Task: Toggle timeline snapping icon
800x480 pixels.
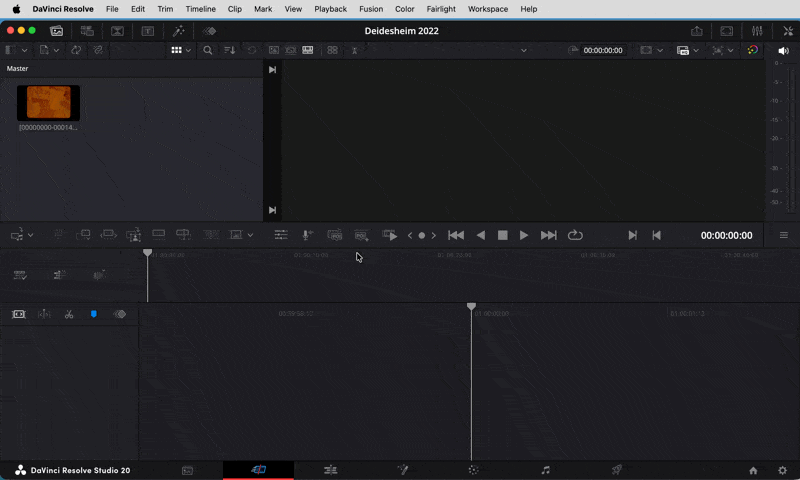Action: pos(44,314)
